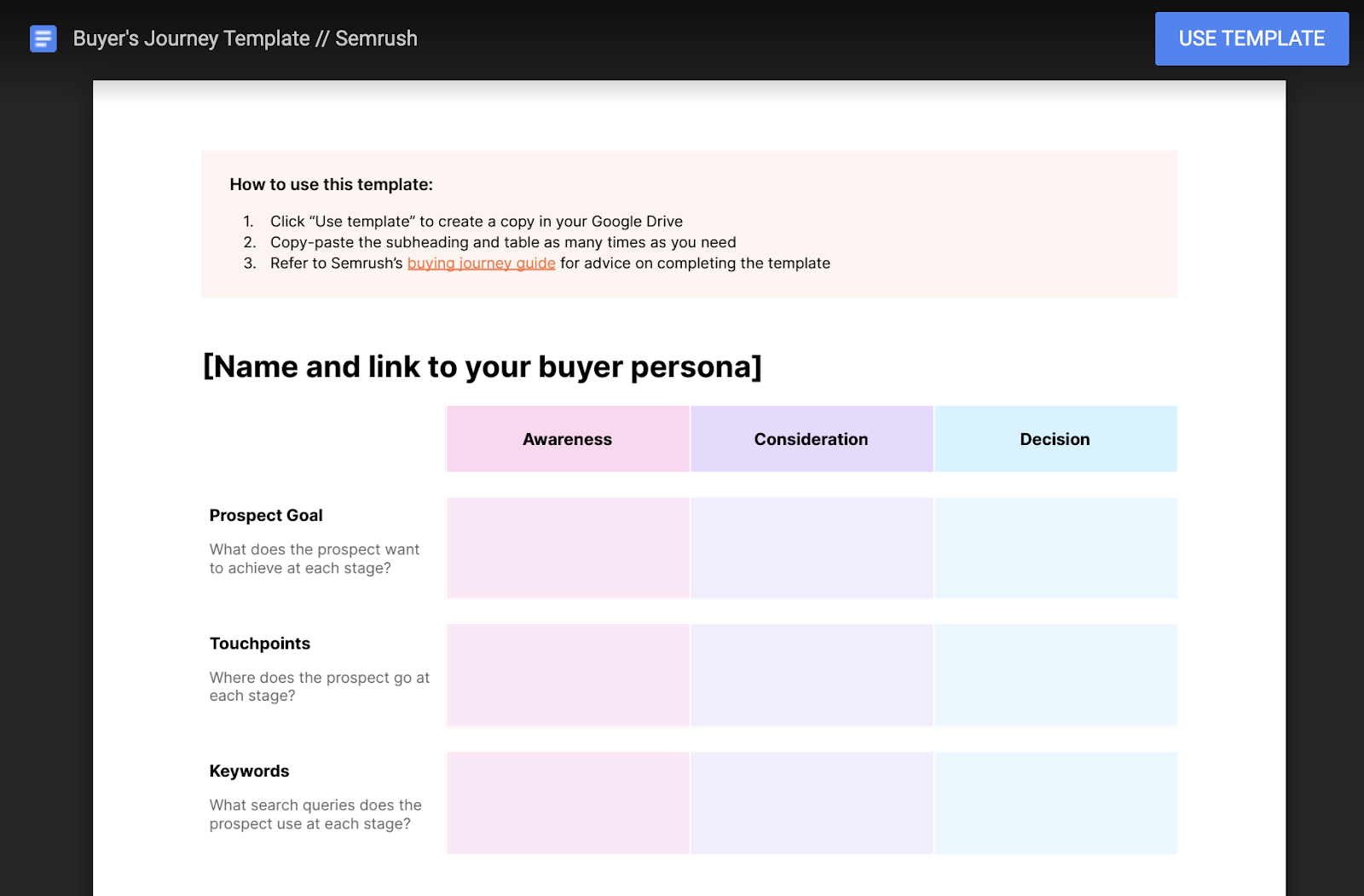This screenshot has height=896, width=1364.
Task: Click the document title Buyer's Journey Template
Action: point(244,38)
